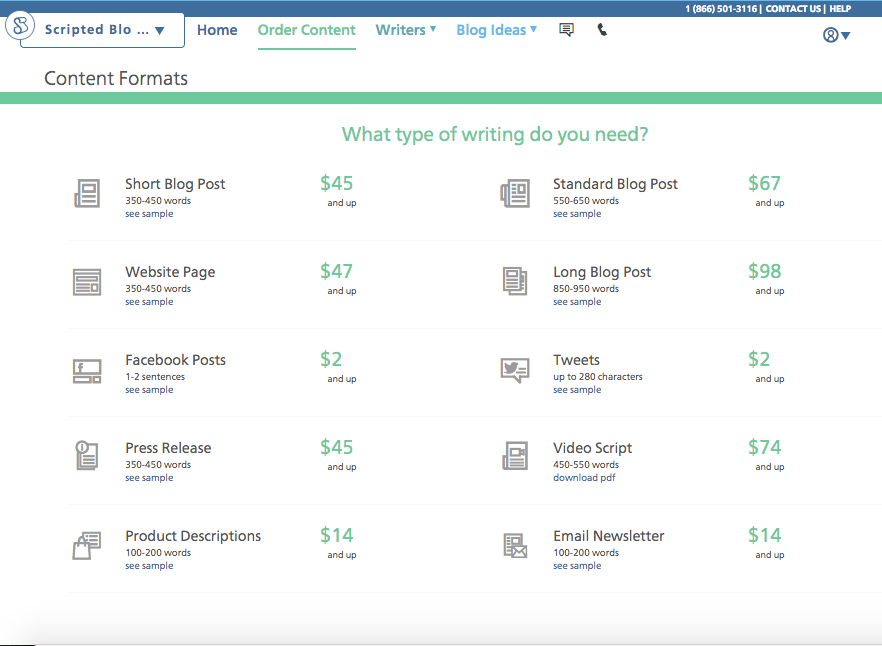Click the Standard Blog Post icon

(515, 194)
